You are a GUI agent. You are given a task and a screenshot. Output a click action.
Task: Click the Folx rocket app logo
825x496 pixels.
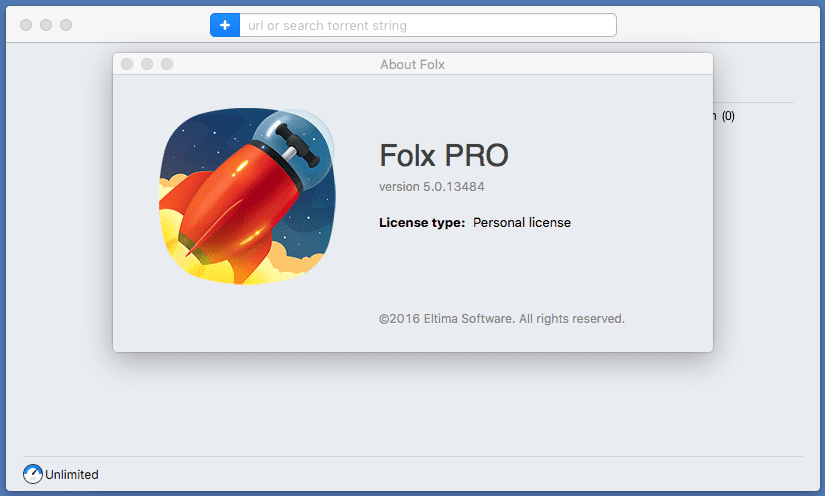tap(247, 196)
